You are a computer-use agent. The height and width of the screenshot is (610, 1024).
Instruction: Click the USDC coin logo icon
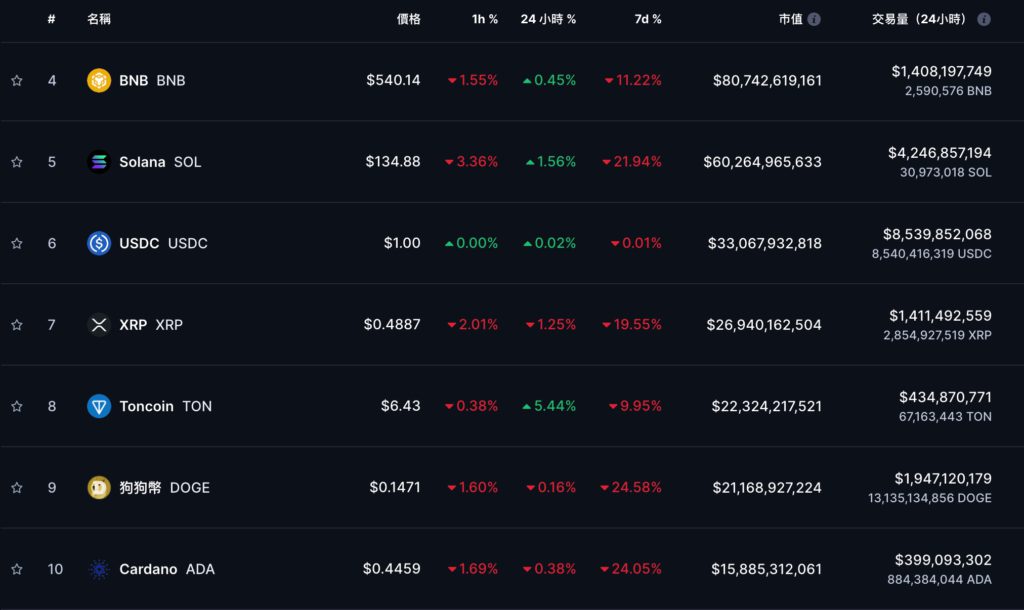99,243
